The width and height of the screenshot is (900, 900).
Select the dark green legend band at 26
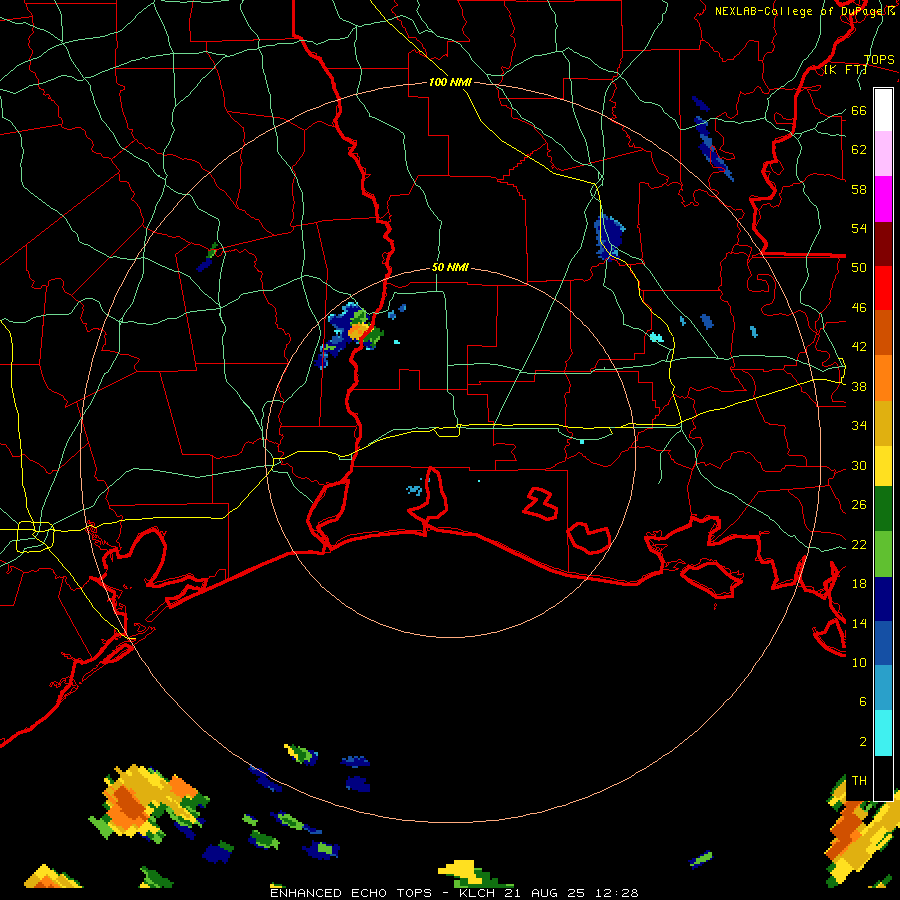(883, 509)
